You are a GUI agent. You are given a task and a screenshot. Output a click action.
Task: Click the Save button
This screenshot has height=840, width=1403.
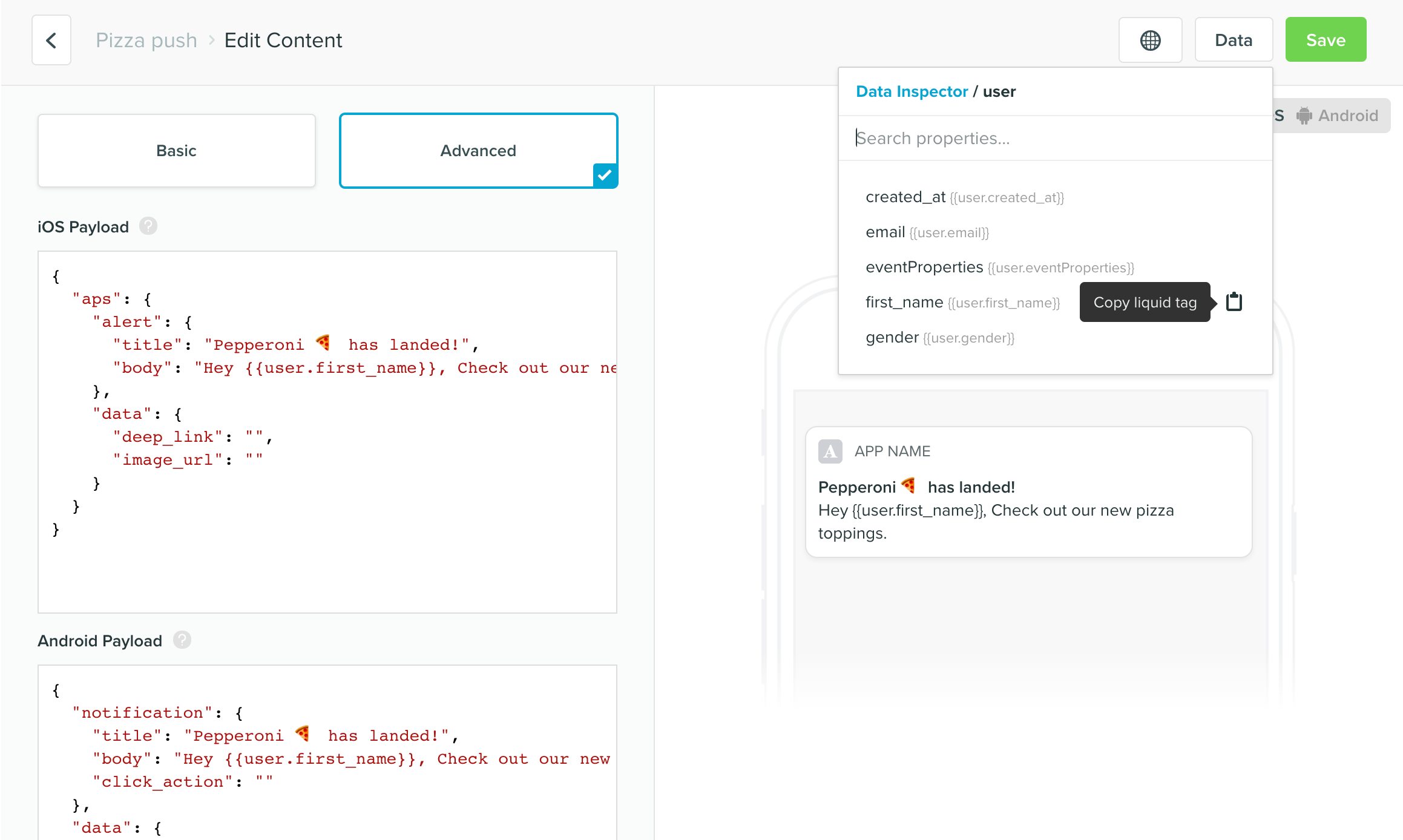[1325, 41]
